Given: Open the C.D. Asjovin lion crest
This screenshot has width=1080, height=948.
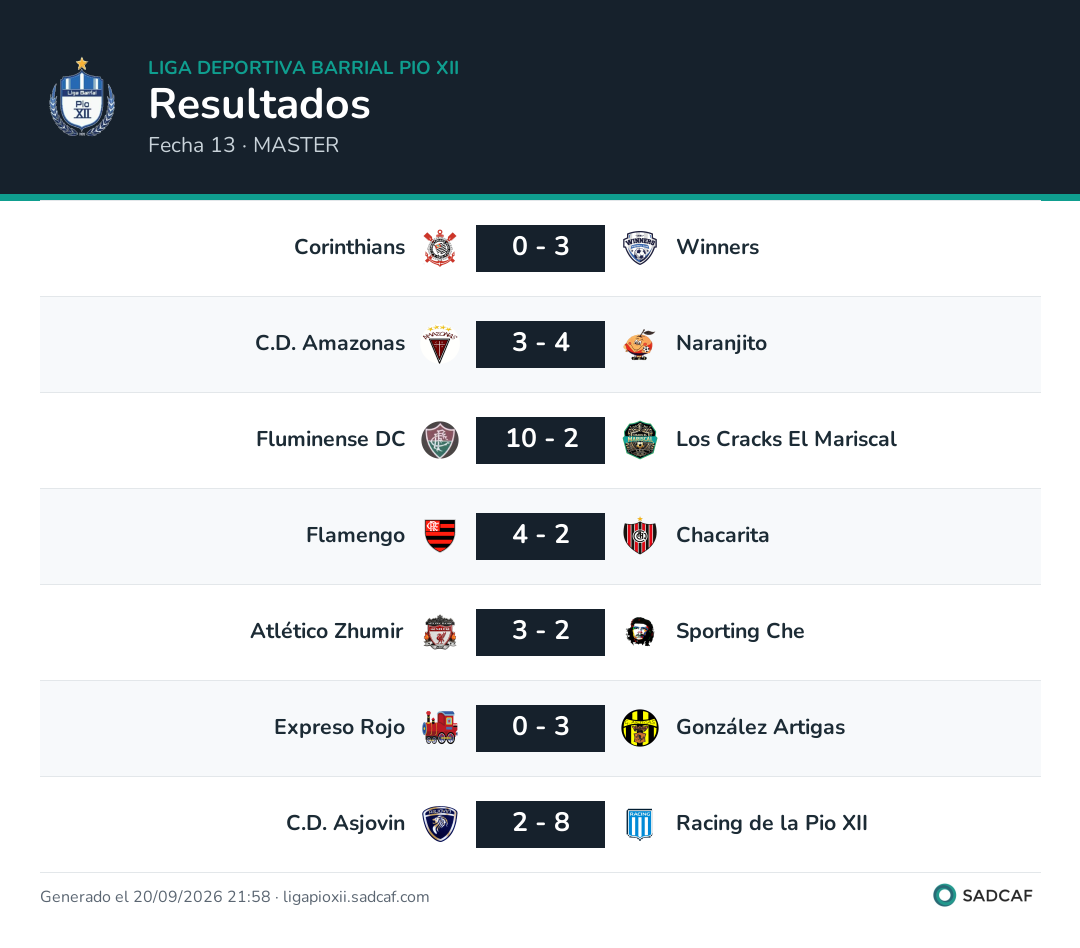Looking at the screenshot, I should (439, 824).
